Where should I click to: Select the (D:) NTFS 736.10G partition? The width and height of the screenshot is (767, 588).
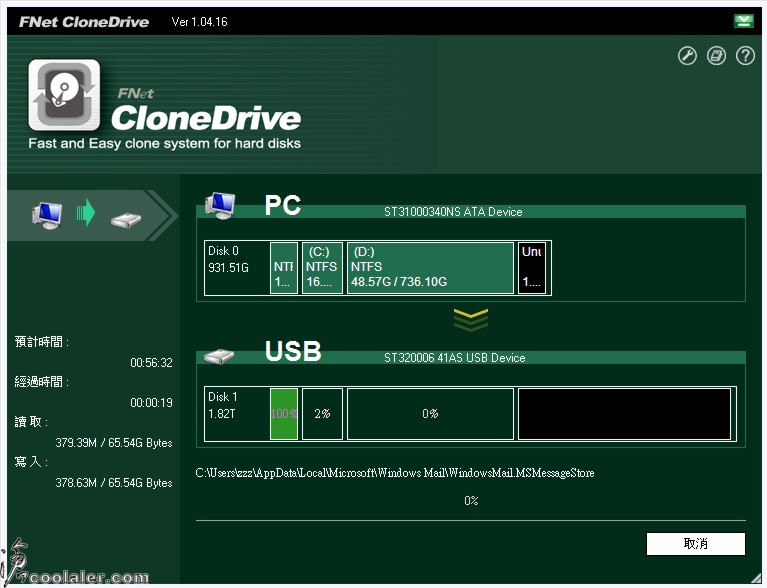pos(430,268)
